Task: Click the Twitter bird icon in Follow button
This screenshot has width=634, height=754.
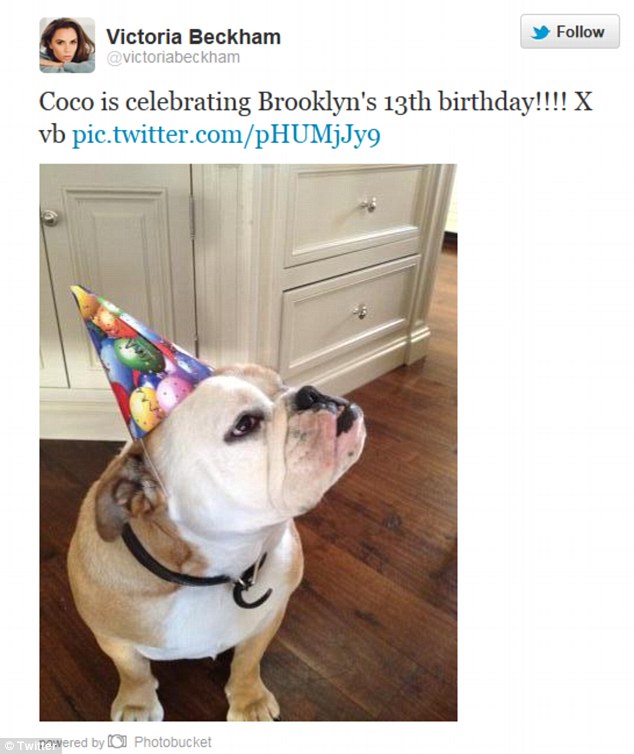Action: click(540, 32)
